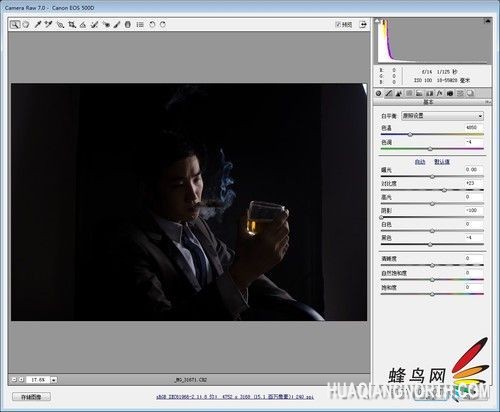Select the Hand tool

(x=26, y=24)
